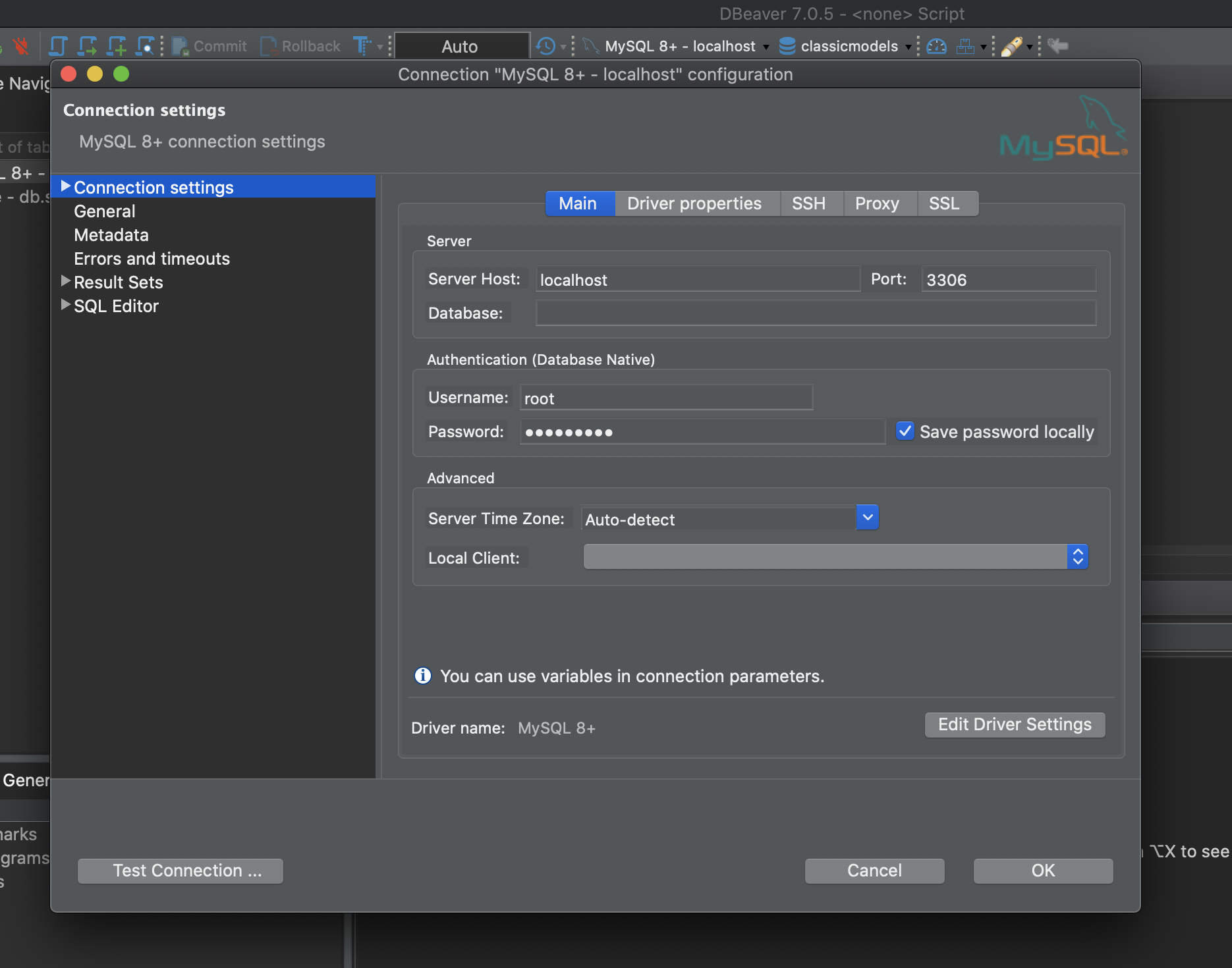Click the Cancel button
The image size is (1232, 968).
(874, 871)
